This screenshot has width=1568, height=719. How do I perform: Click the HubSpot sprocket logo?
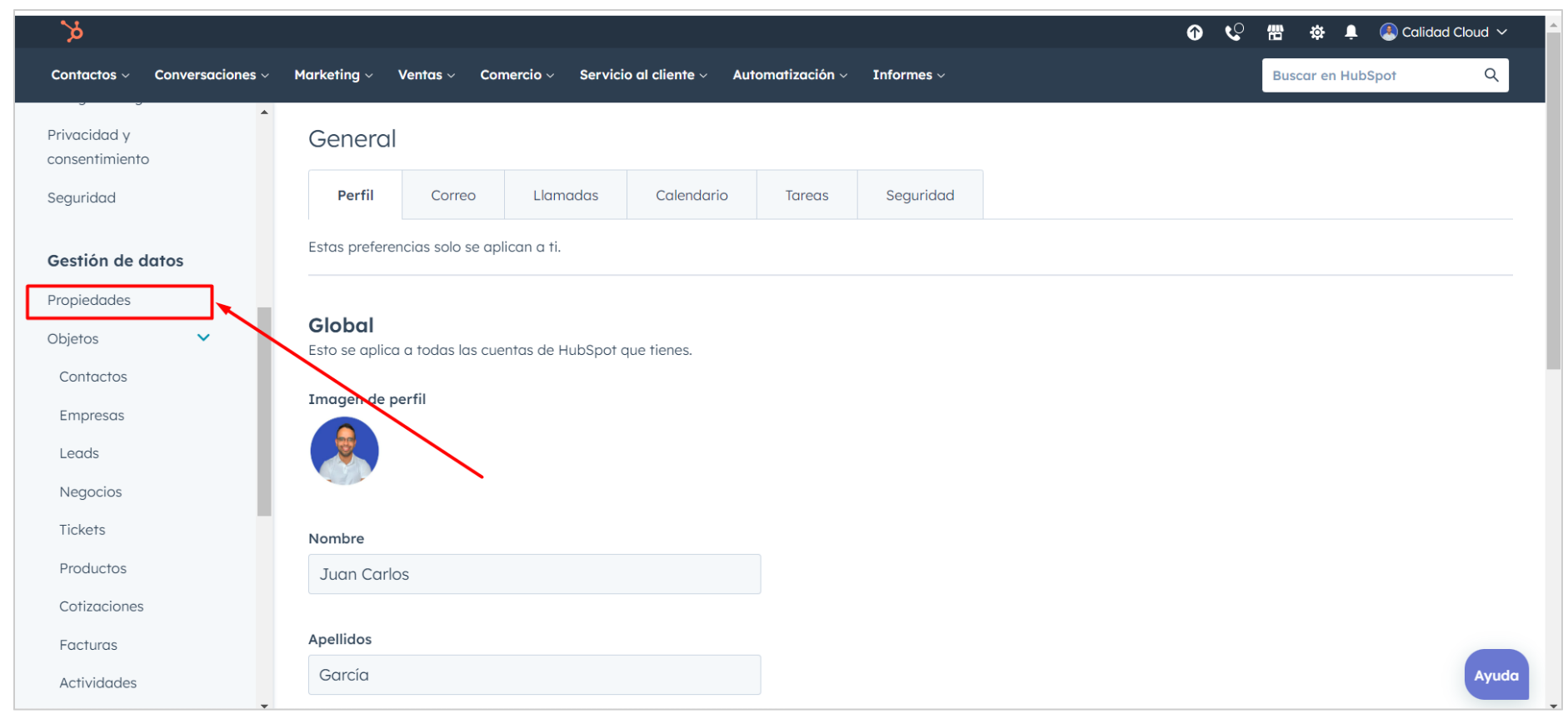[x=72, y=32]
